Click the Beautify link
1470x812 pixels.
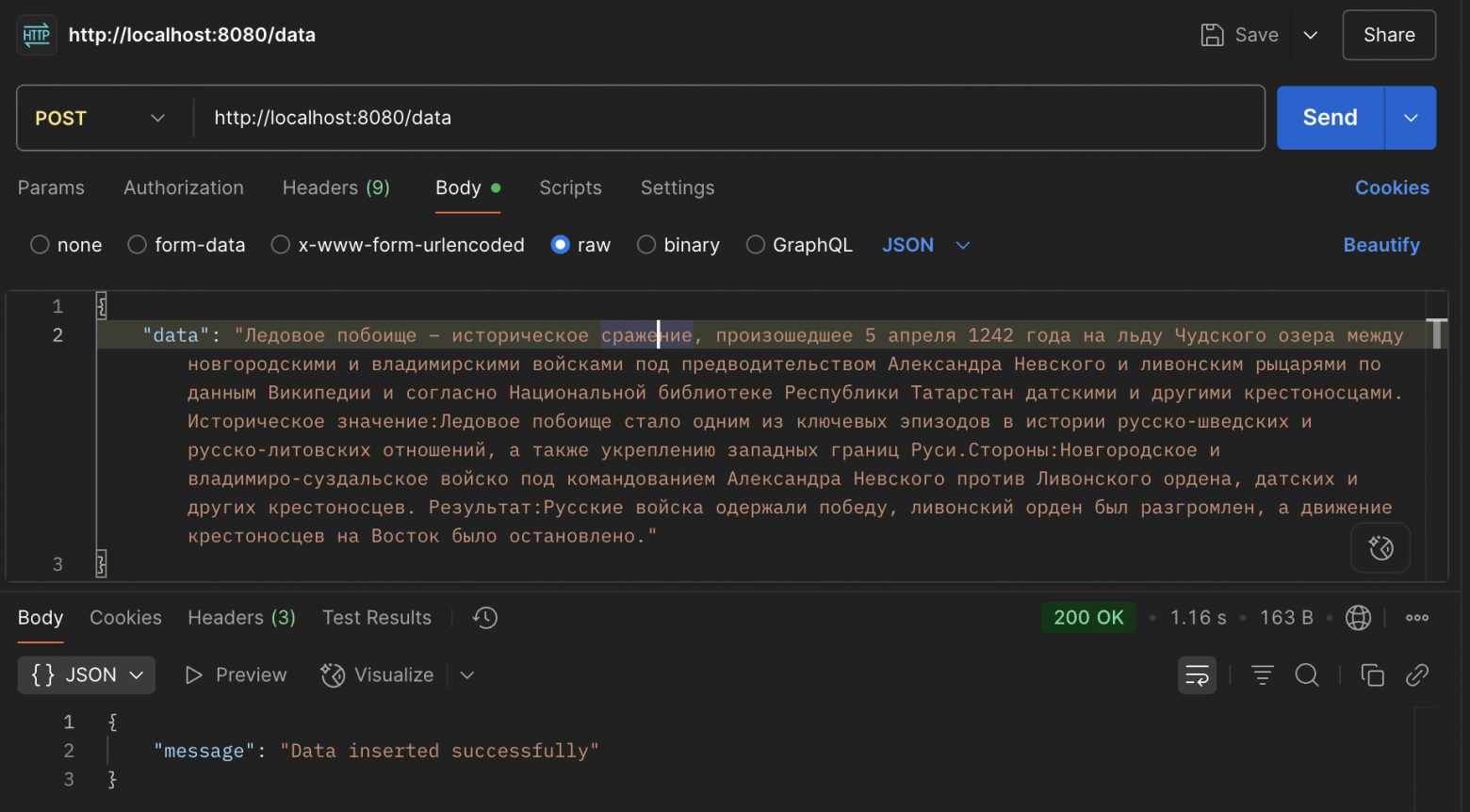[x=1380, y=245]
